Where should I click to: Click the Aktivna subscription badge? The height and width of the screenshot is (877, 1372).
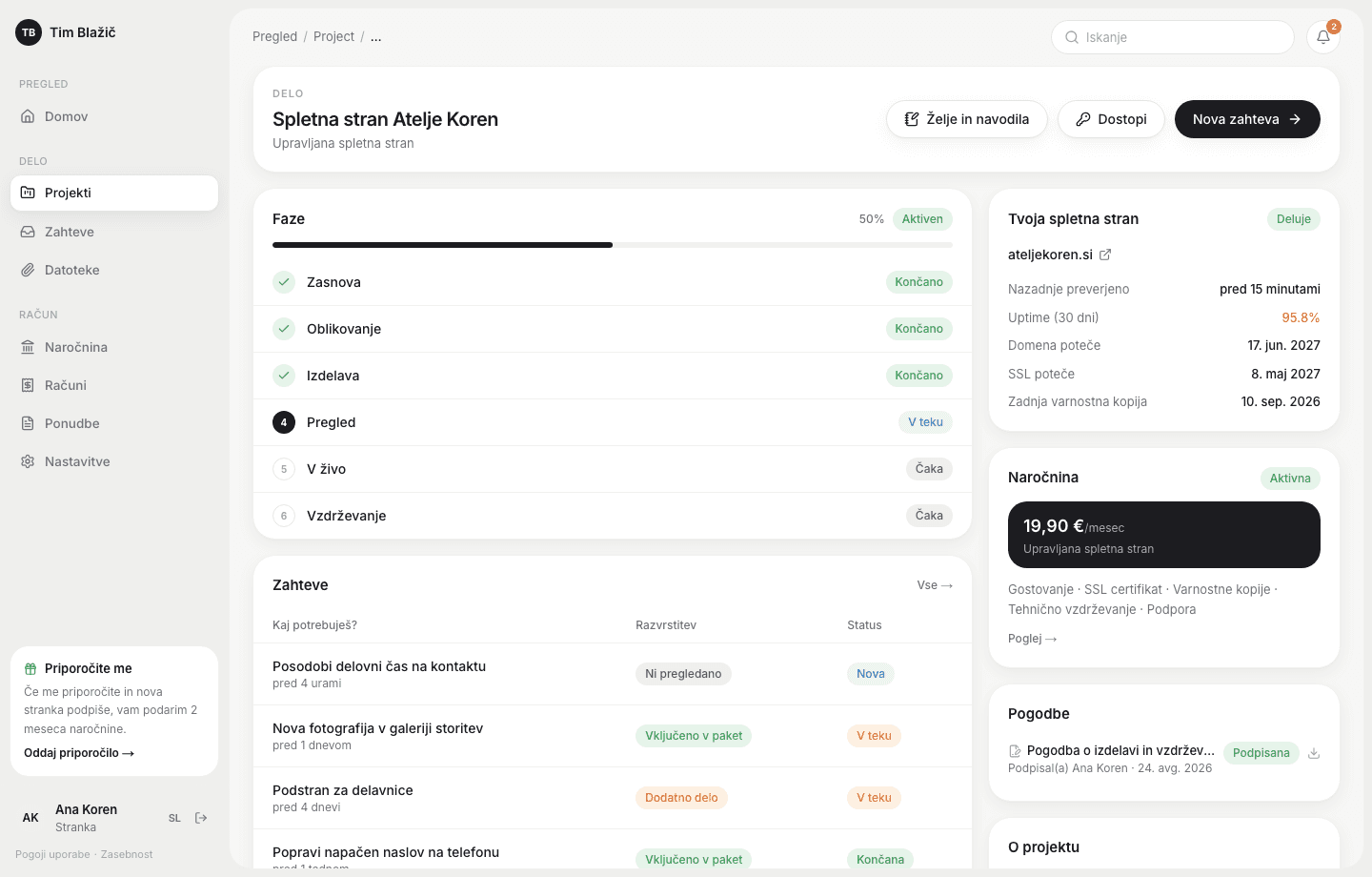coord(1290,479)
